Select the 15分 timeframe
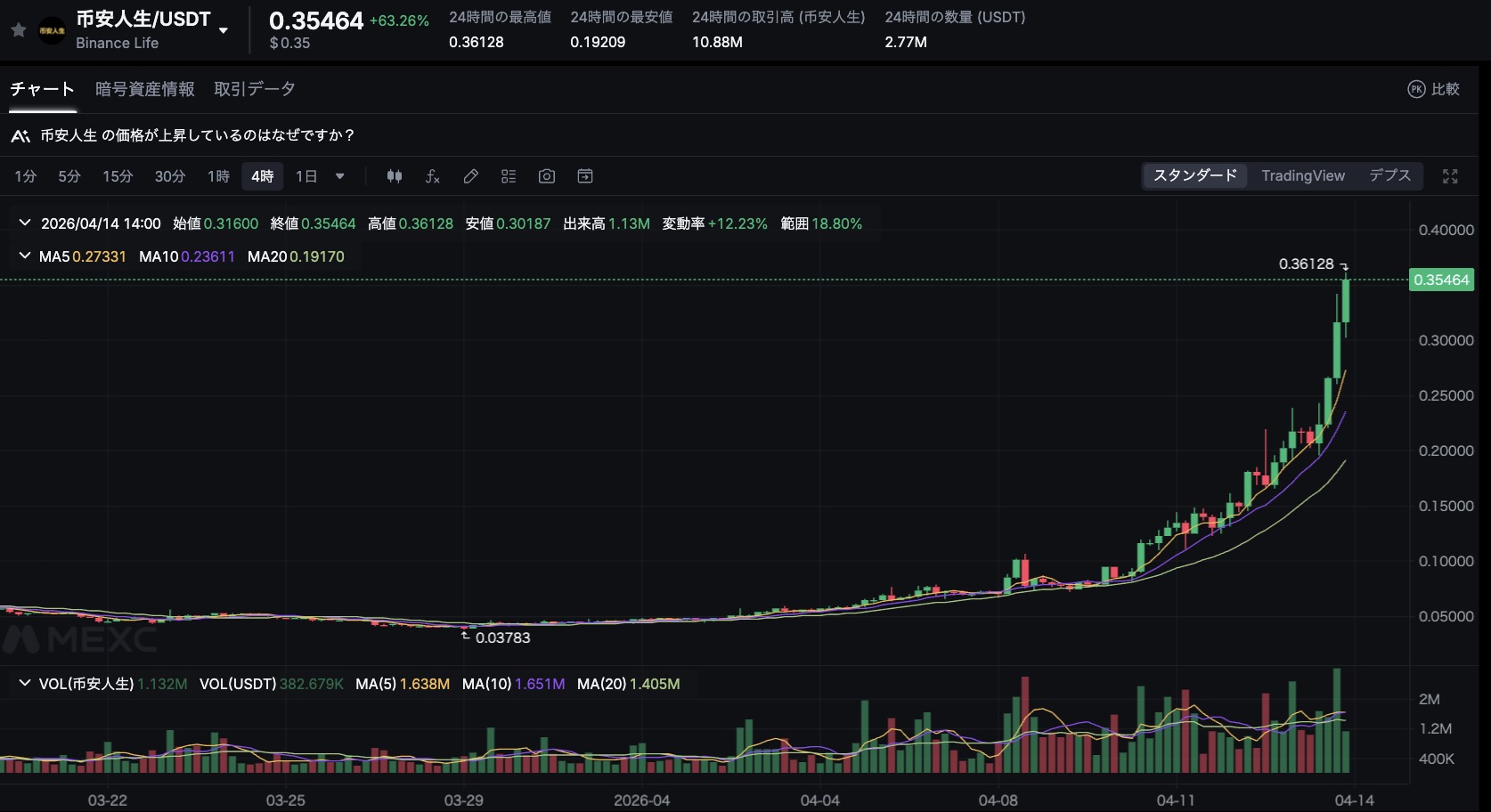This screenshot has width=1491, height=812. pos(118,176)
